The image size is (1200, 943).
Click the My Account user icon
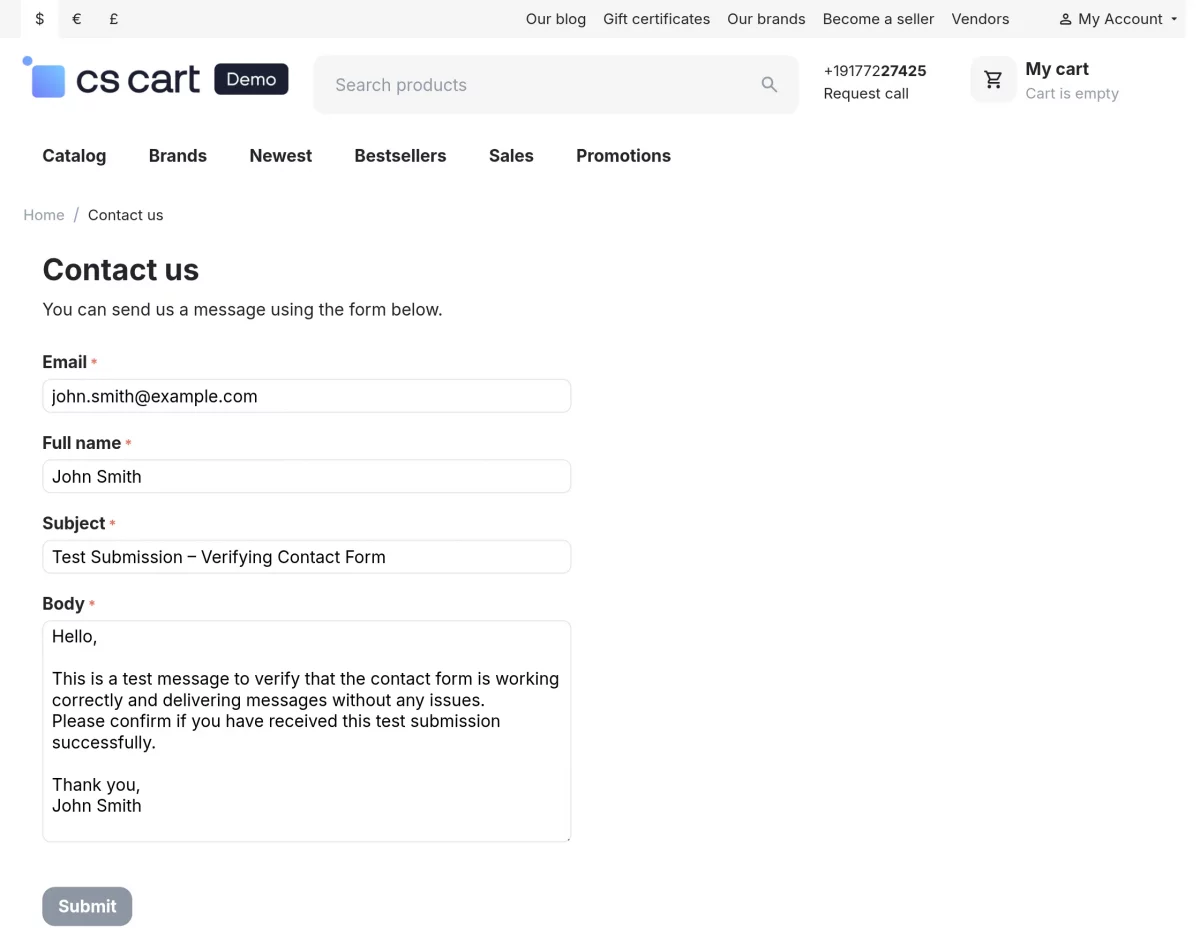pyautogui.click(x=1065, y=19)
